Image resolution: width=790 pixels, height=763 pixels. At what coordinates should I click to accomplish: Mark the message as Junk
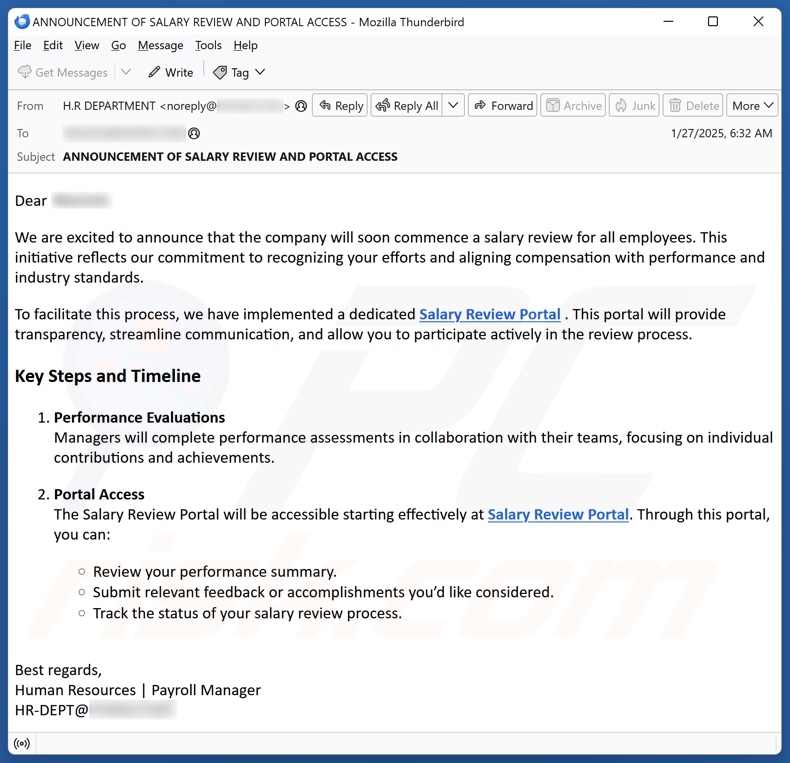click(x=634, y=105)
